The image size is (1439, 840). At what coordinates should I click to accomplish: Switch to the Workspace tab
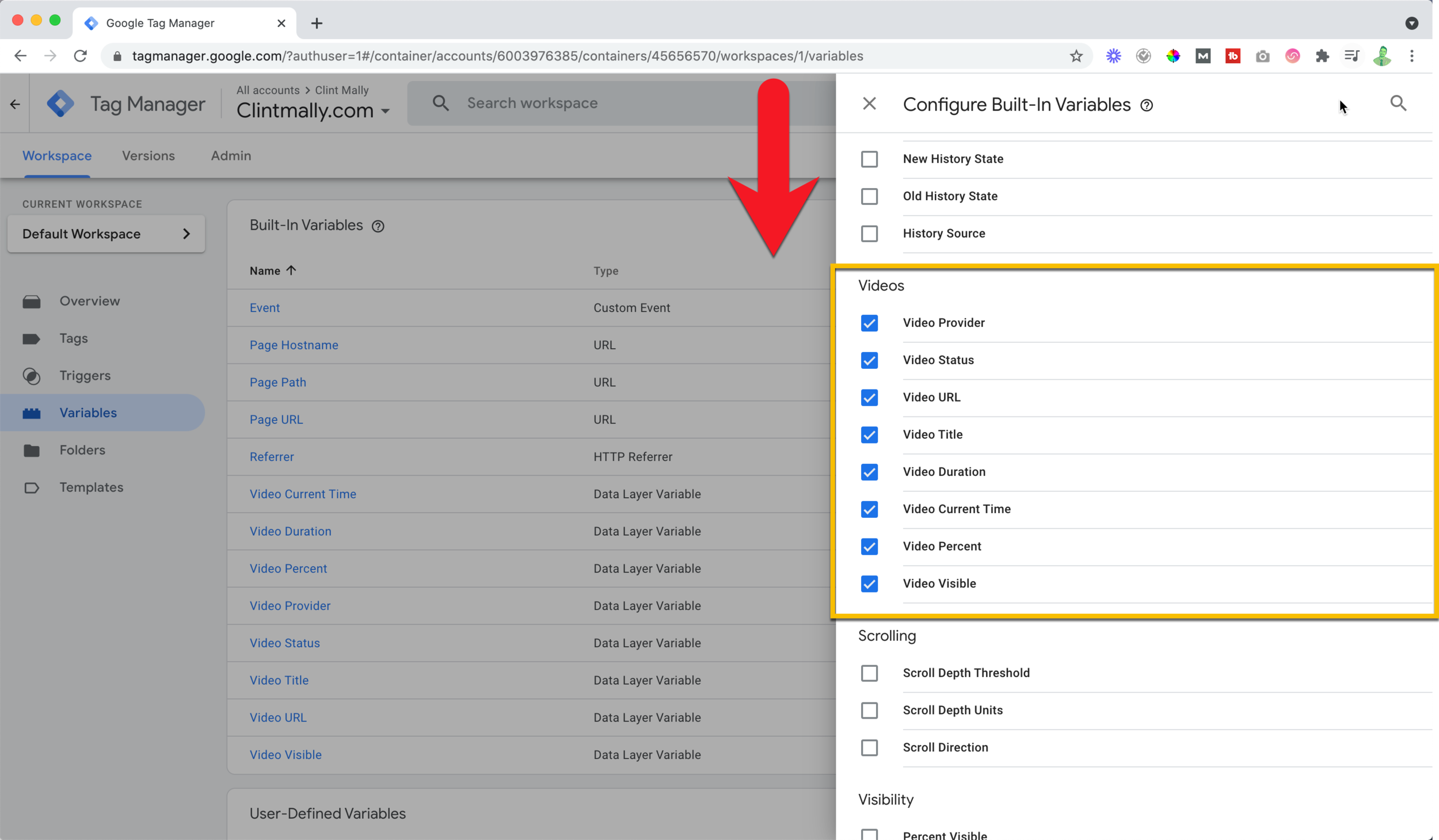tap(57, 155)
